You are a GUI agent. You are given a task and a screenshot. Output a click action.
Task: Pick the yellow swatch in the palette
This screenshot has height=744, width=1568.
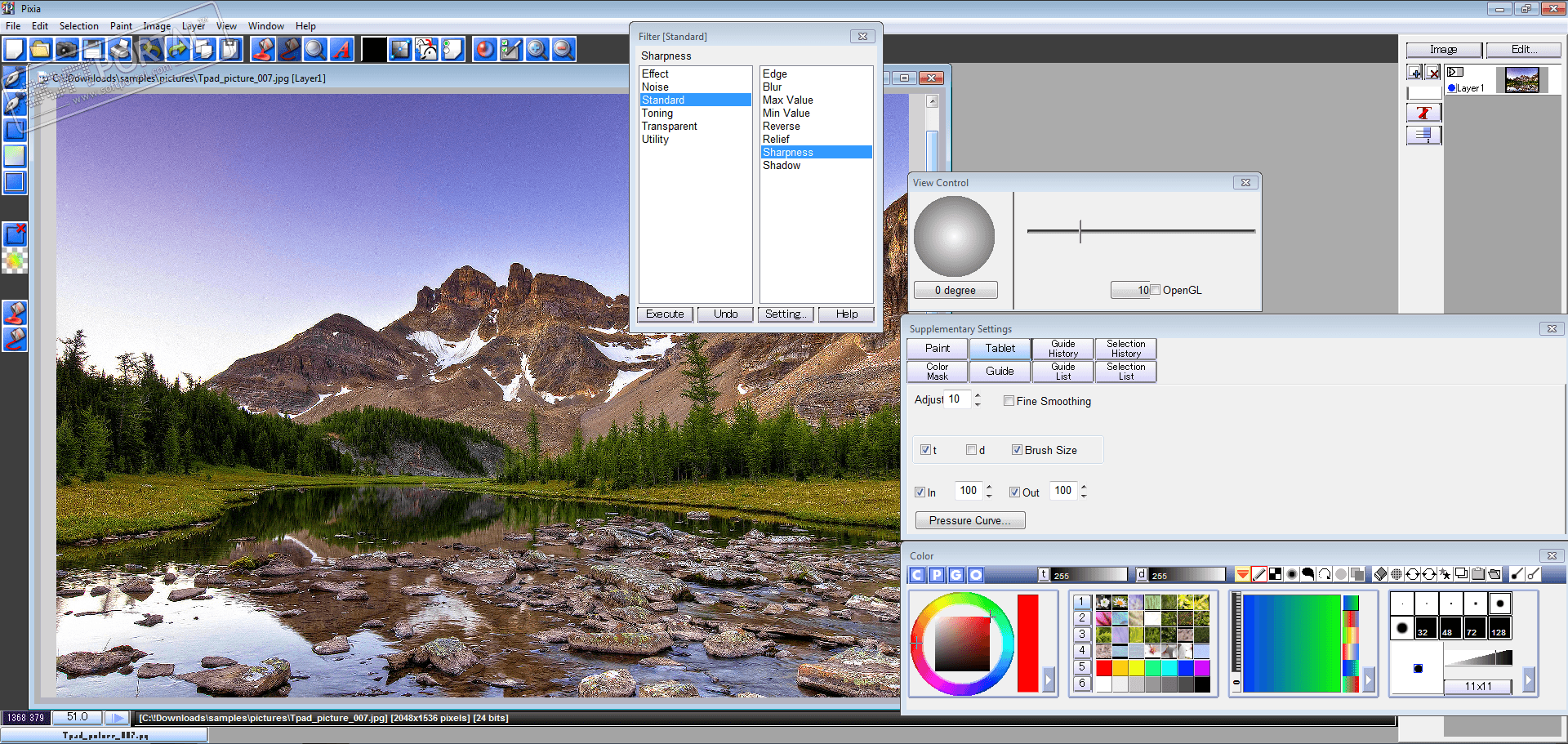(x=1136, y=667)
